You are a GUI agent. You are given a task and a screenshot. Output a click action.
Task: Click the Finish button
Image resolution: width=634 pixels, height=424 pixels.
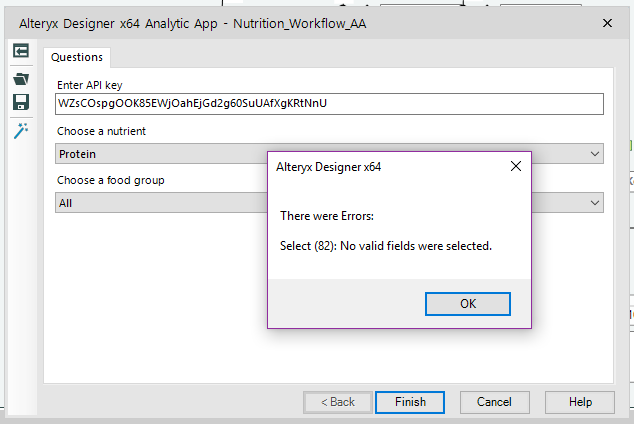coord(410,402)
